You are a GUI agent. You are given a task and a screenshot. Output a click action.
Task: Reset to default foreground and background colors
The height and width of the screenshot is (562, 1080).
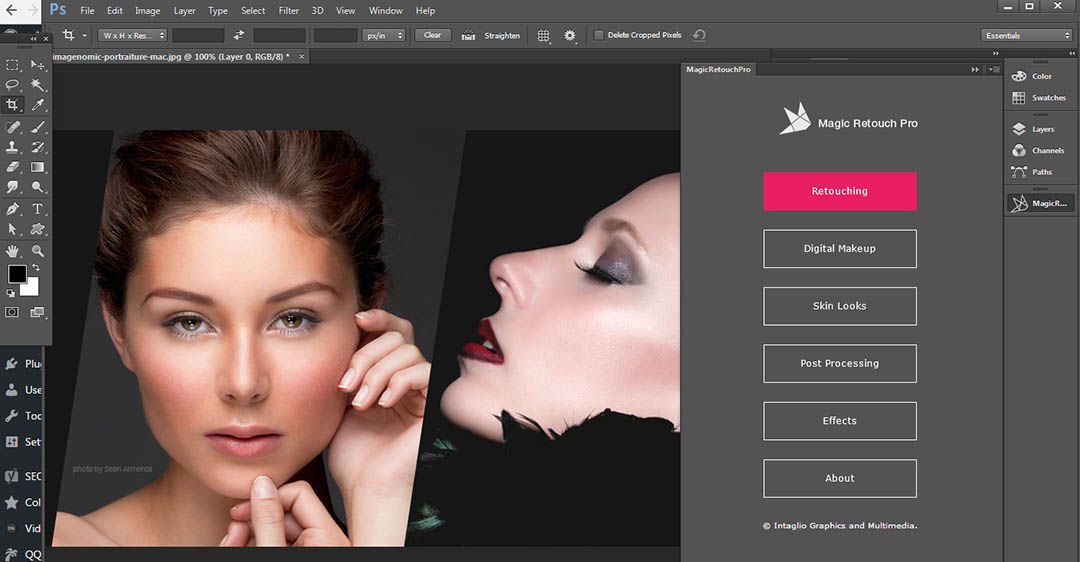pos(11,293)
